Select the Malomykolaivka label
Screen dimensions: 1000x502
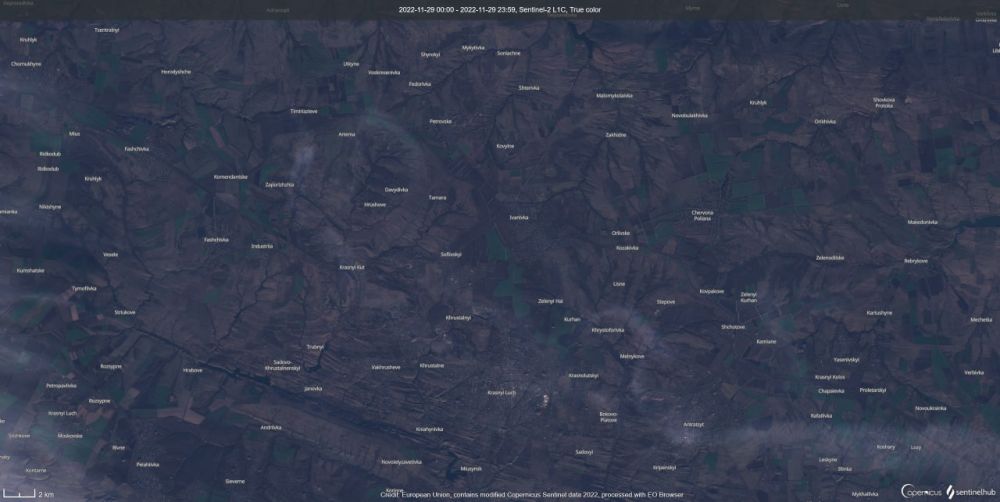[x=615, y=95]
